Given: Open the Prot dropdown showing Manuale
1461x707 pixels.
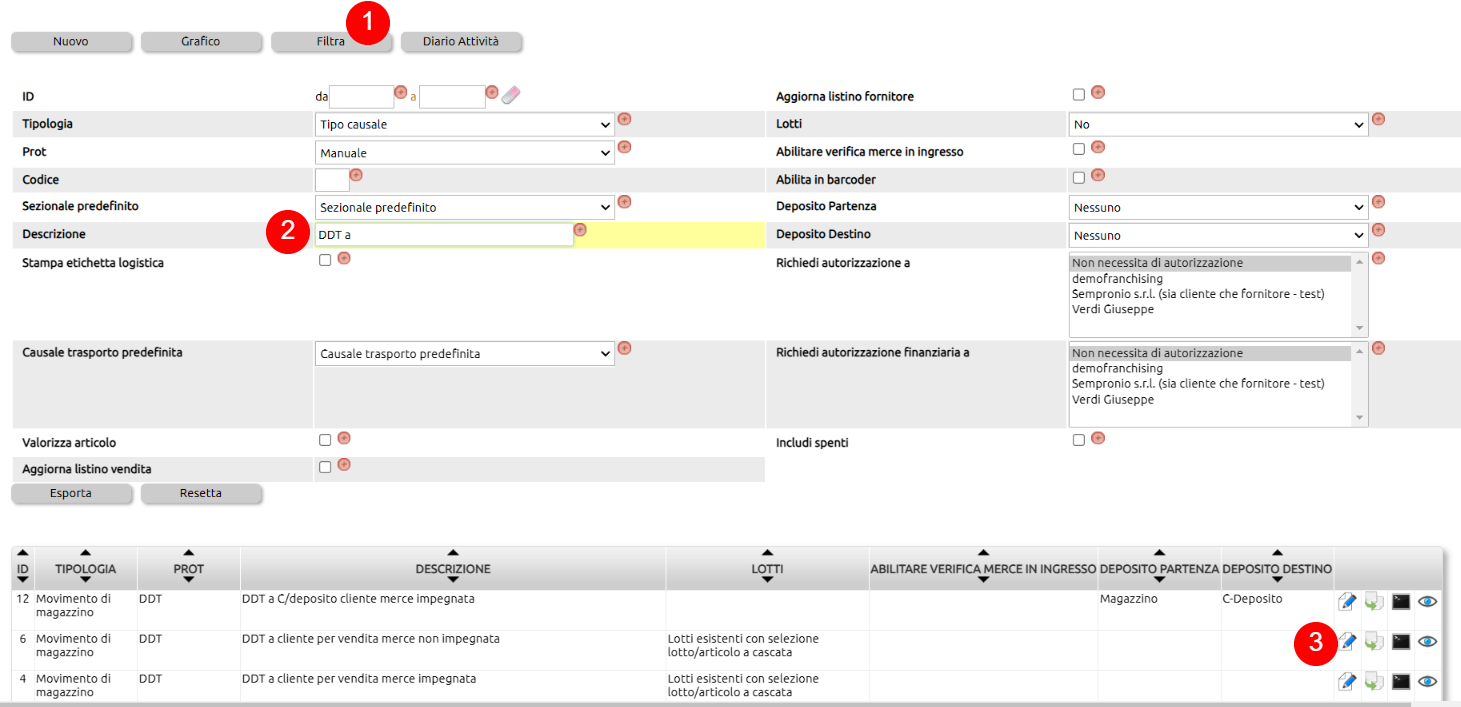Looking at the screenshot, I should tap(465, 153).
